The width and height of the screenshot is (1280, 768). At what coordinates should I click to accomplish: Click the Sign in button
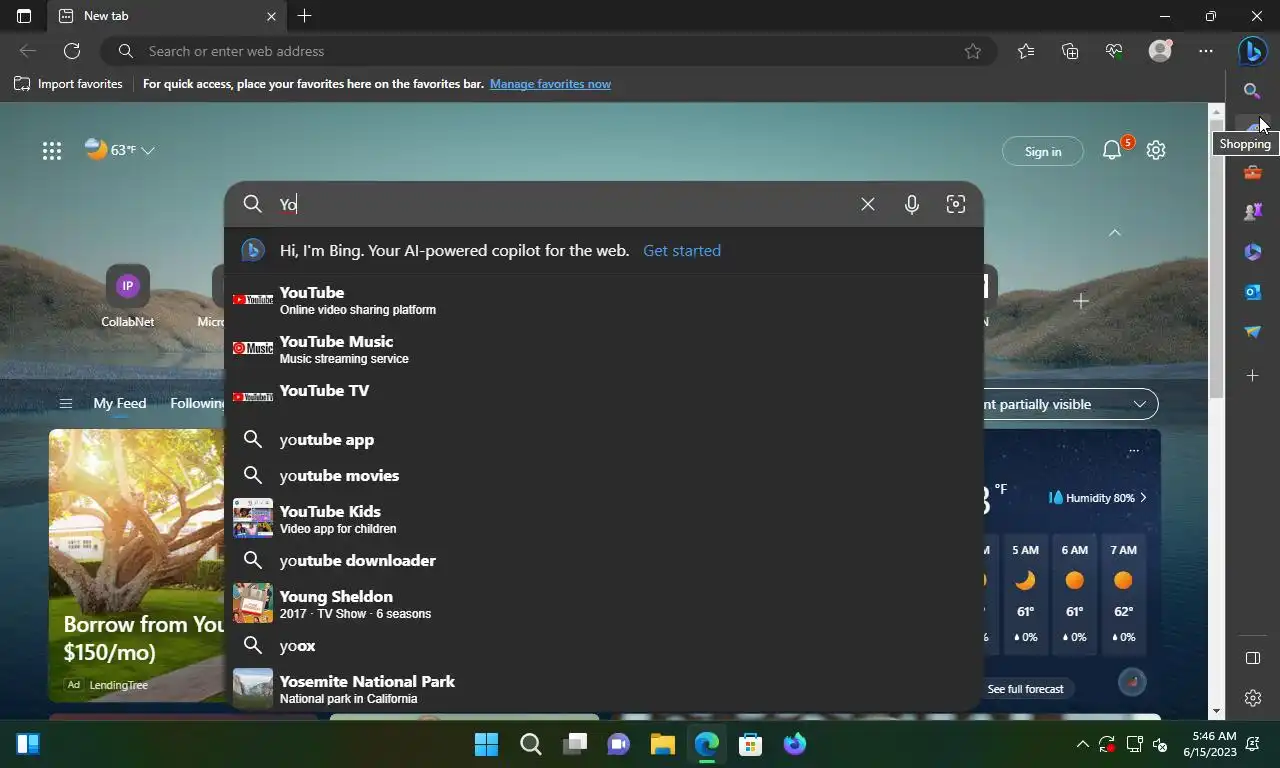(x=1043, y=151)
